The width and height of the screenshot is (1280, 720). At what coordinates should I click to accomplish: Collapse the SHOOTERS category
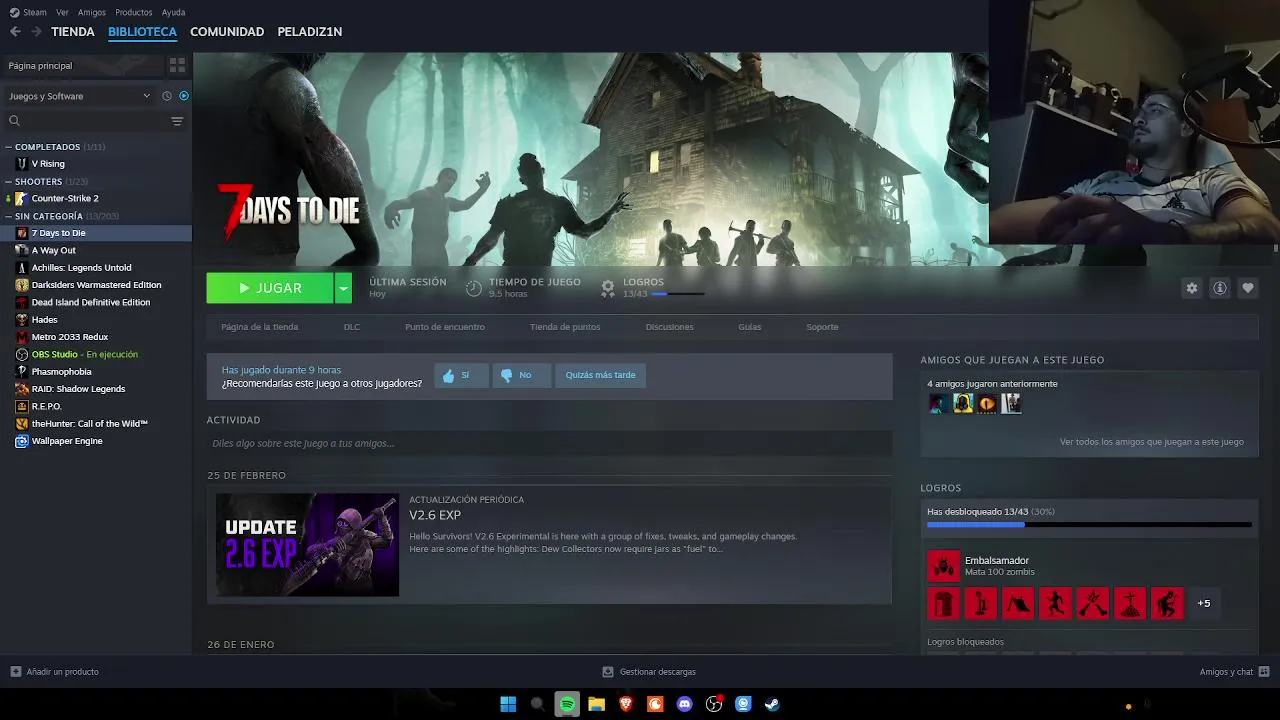[x=8, y=182]
